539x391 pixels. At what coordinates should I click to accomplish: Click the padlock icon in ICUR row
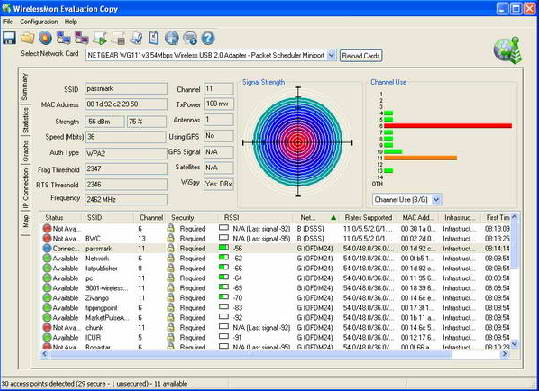tap(171, 337)
